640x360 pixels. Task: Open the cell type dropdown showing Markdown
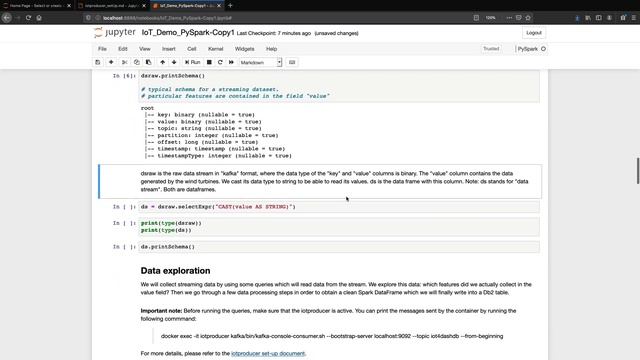tap(260, 62)
